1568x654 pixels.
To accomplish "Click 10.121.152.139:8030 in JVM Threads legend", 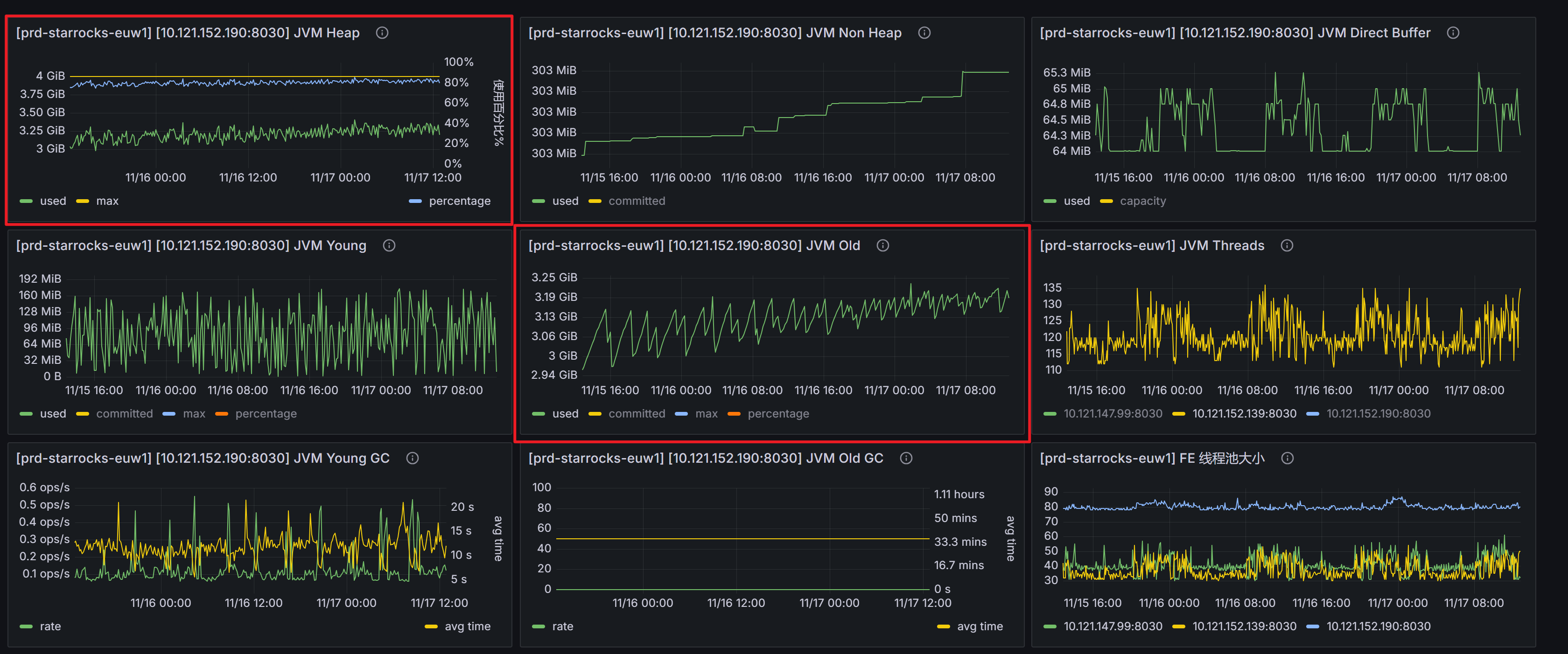I will tap(1244, 414).
